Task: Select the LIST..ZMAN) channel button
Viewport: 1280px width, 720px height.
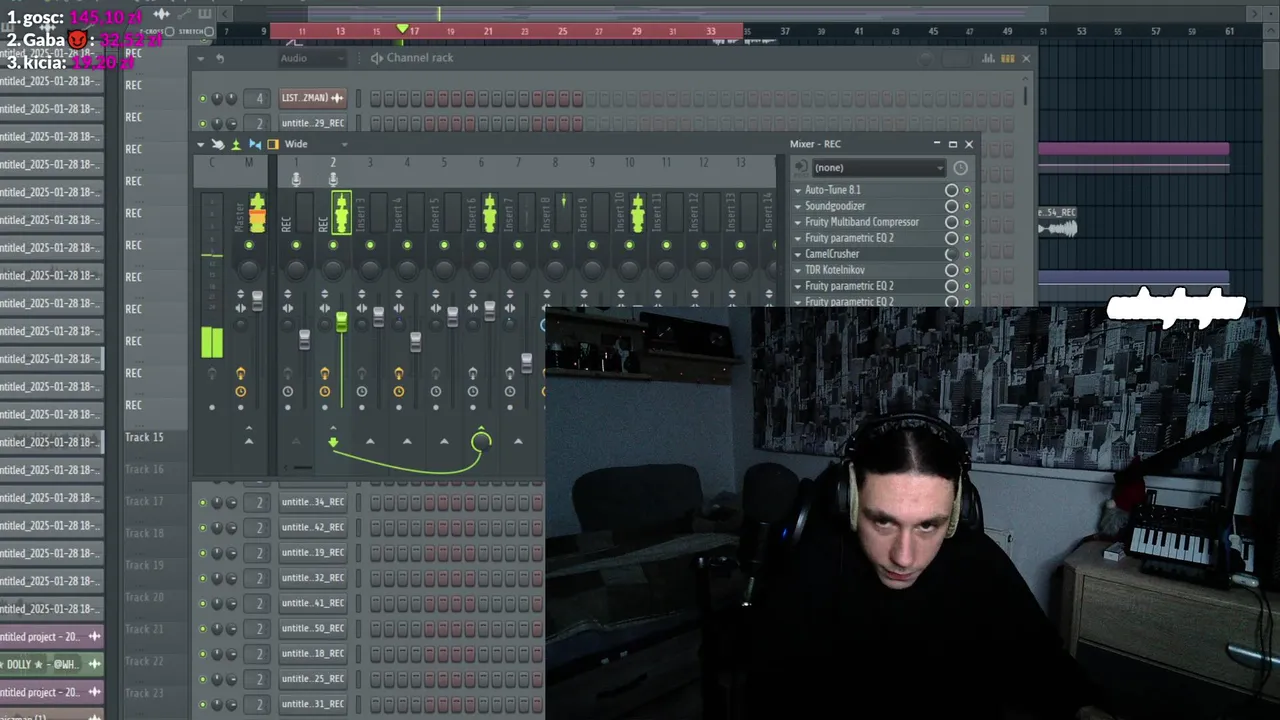Action: pyautogui.click(x=312, y=98)
